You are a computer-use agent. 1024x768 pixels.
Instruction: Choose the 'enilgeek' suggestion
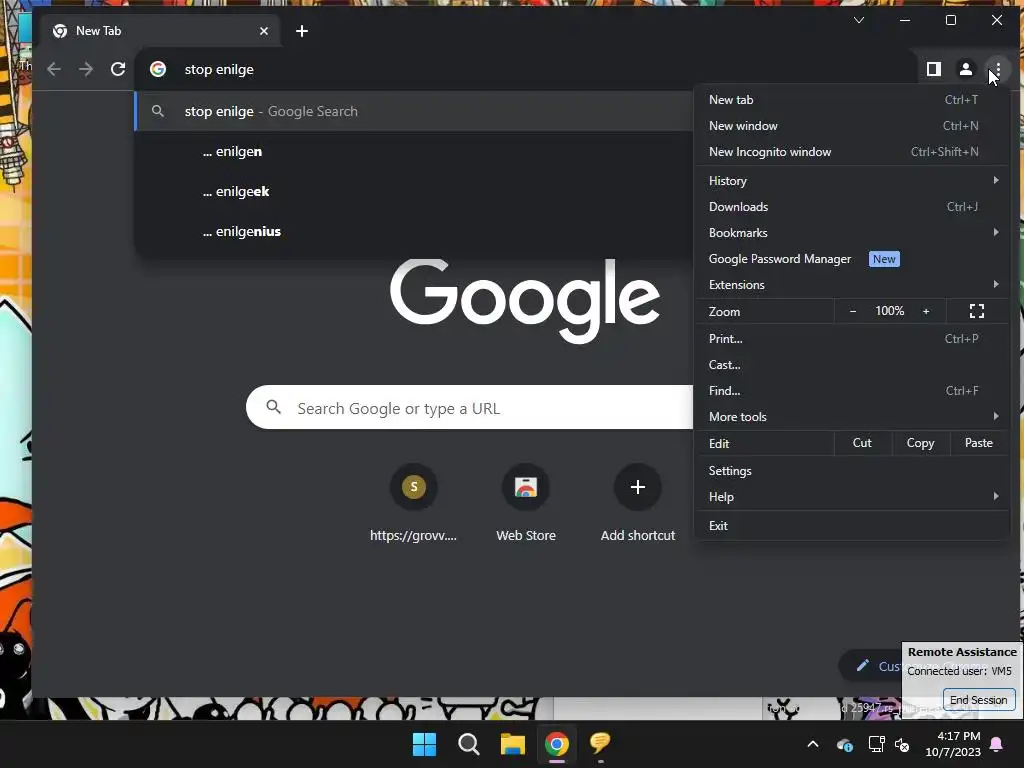tap(414, 191)
